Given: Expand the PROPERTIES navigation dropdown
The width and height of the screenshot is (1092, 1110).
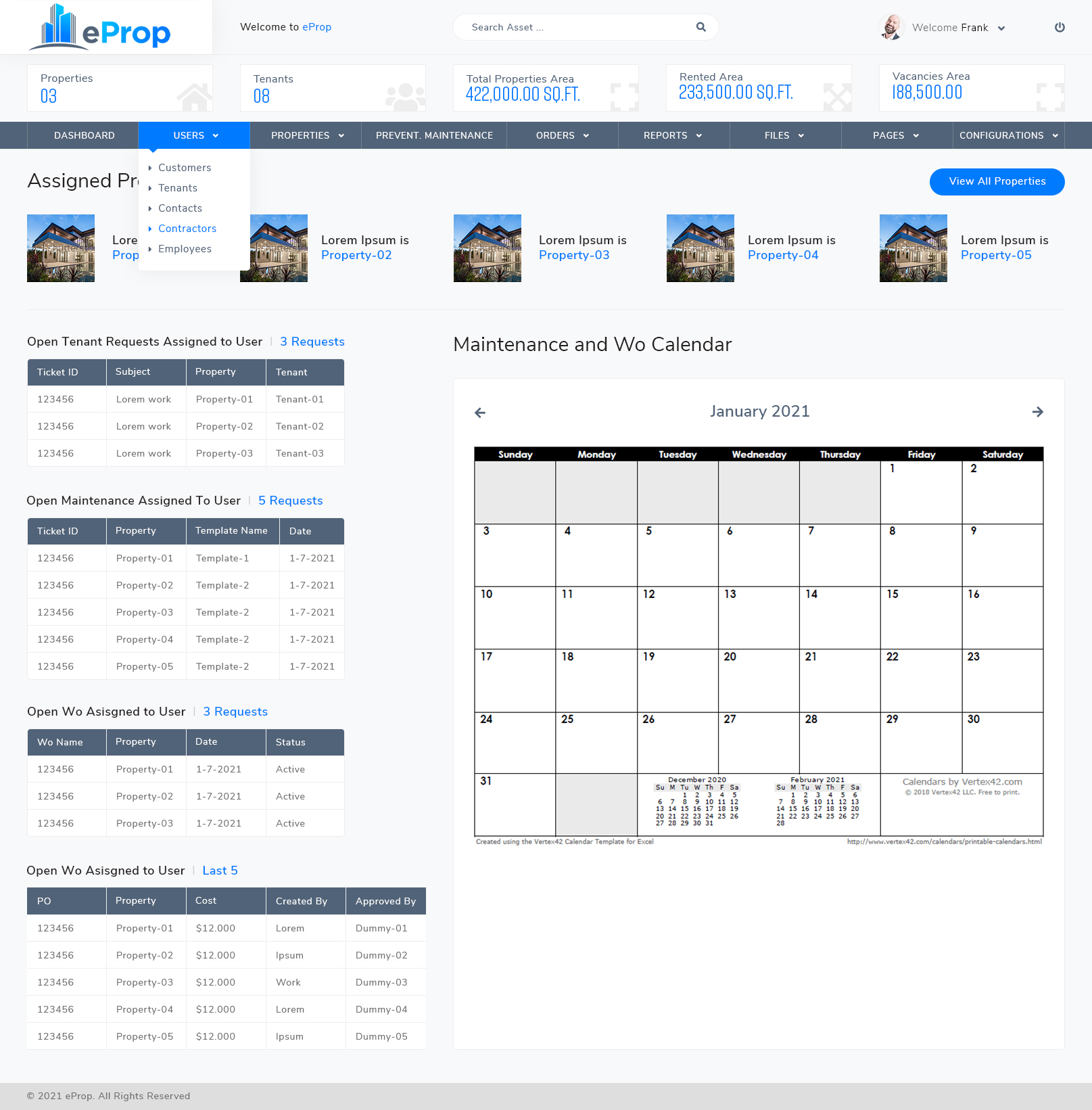Looking at the screenshot, I should [306, 135].
